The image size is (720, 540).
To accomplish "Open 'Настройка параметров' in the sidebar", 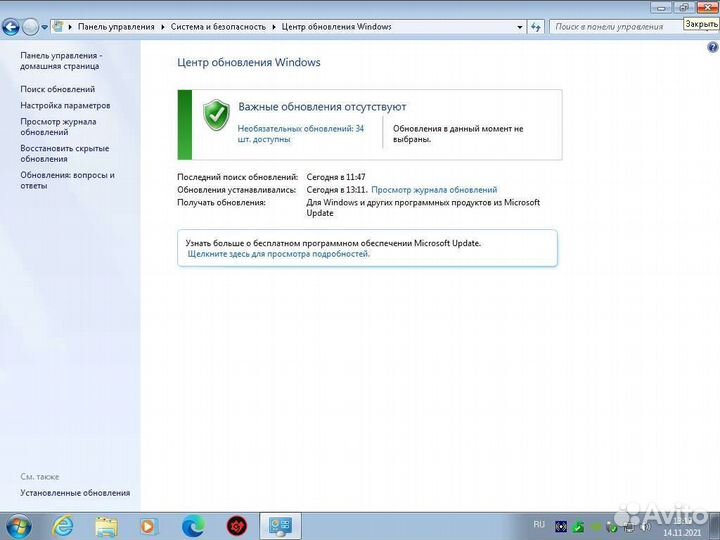I will (65, 105).
